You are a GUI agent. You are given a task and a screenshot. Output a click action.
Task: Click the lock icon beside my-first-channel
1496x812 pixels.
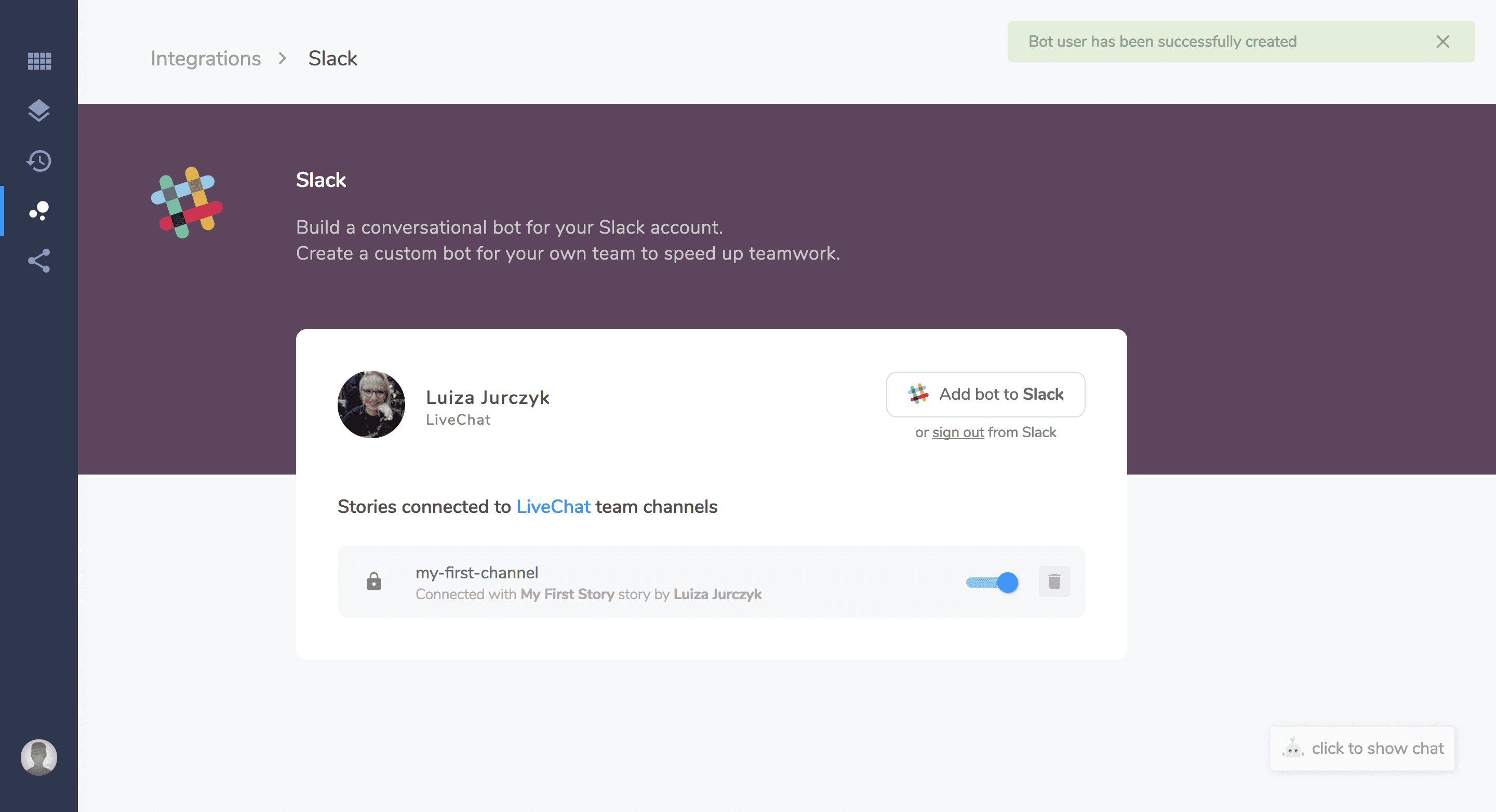374,581
